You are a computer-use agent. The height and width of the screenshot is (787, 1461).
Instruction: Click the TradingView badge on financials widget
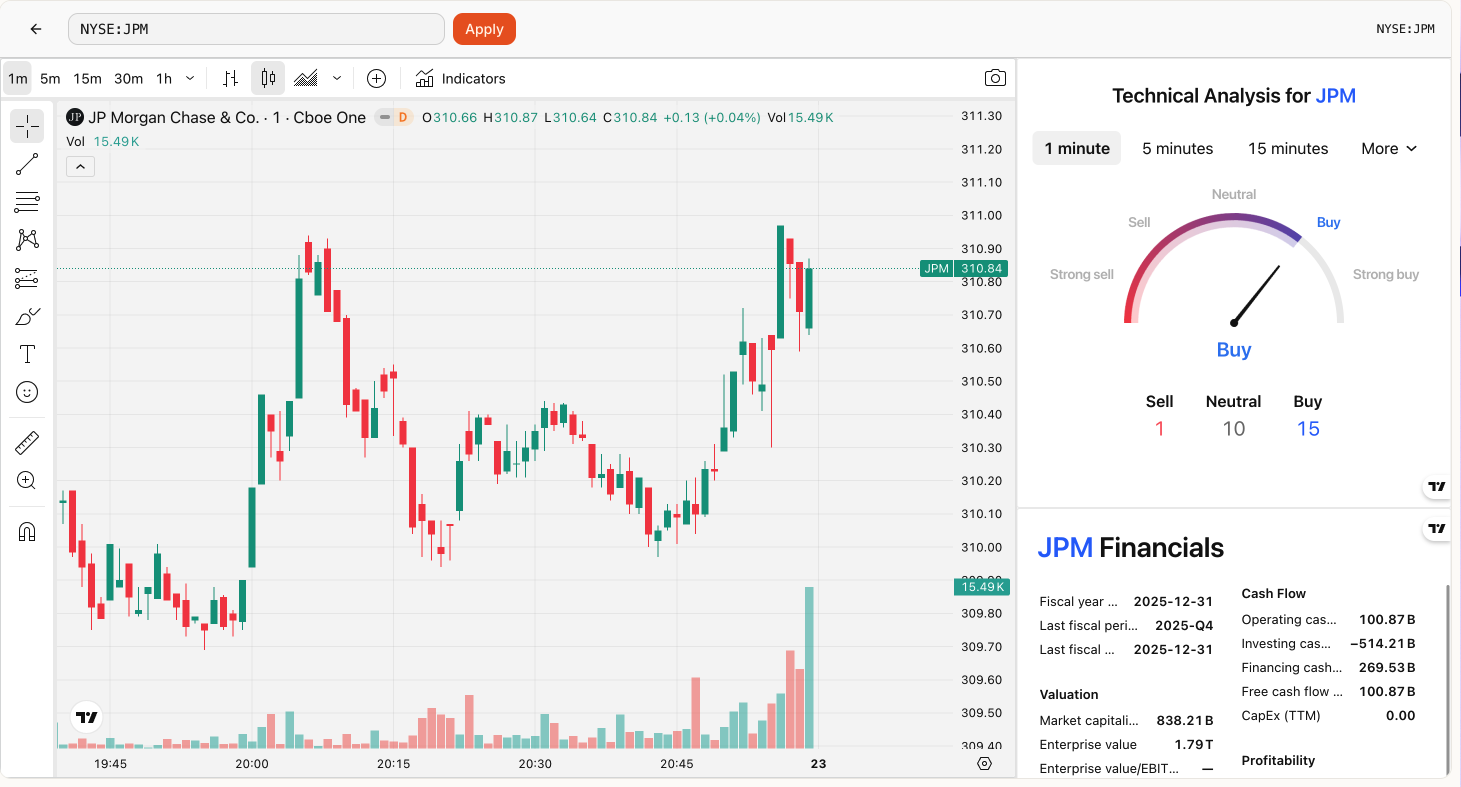tap(1437, 528)
